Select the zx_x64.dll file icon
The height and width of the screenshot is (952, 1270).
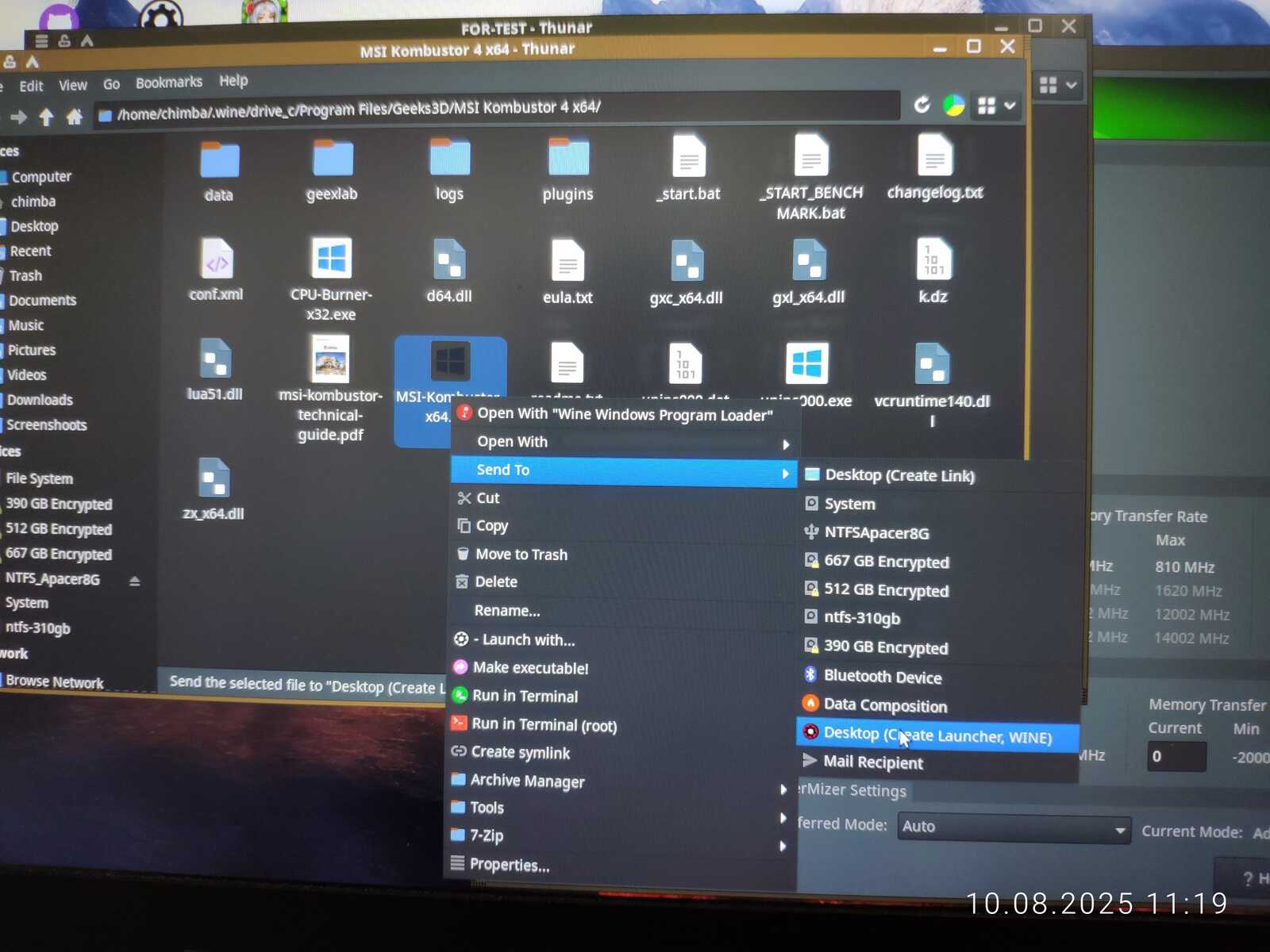214,478
